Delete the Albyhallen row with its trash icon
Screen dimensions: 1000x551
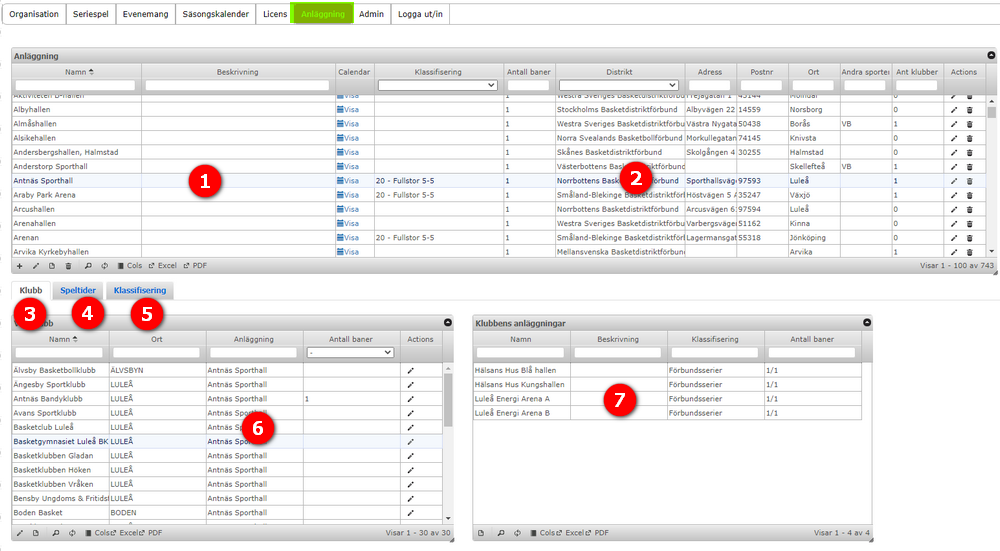tap(969, 110)
